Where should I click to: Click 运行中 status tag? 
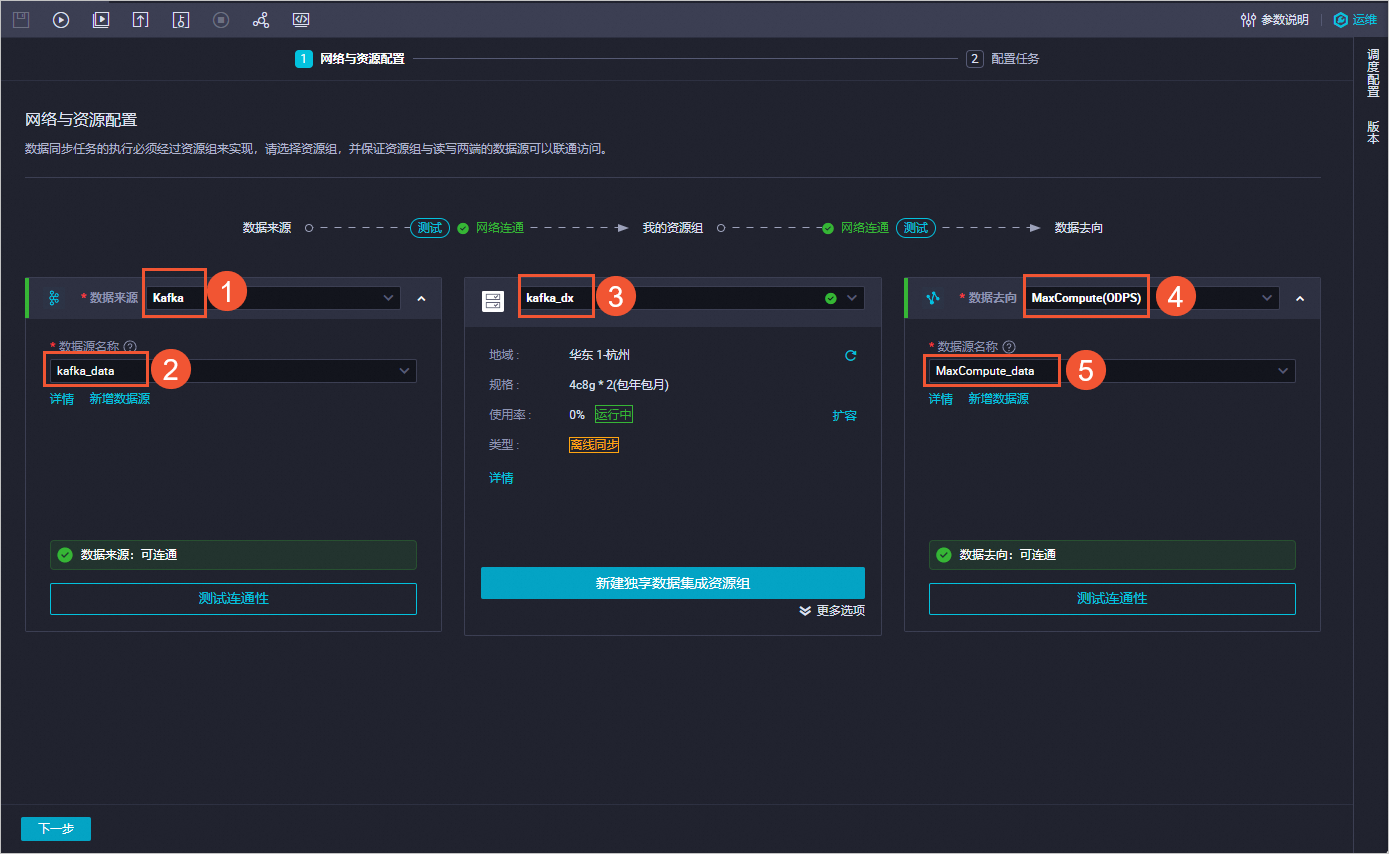[x=614, y=415]
